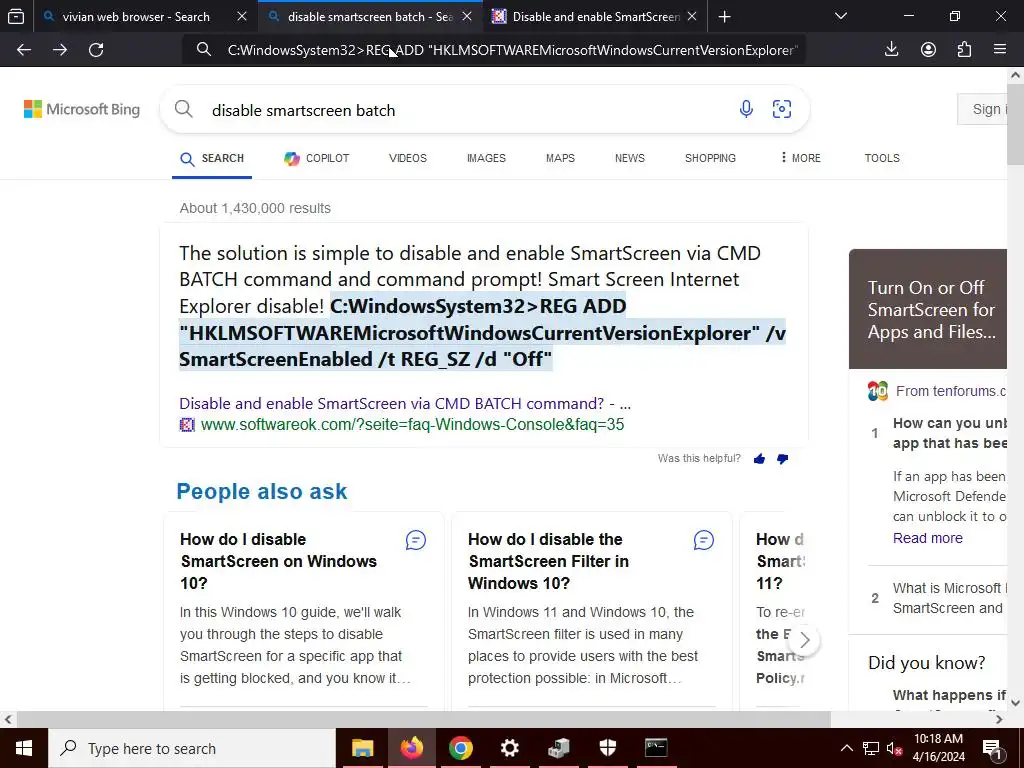Show next People also ask cards arrow

point(805,640)
